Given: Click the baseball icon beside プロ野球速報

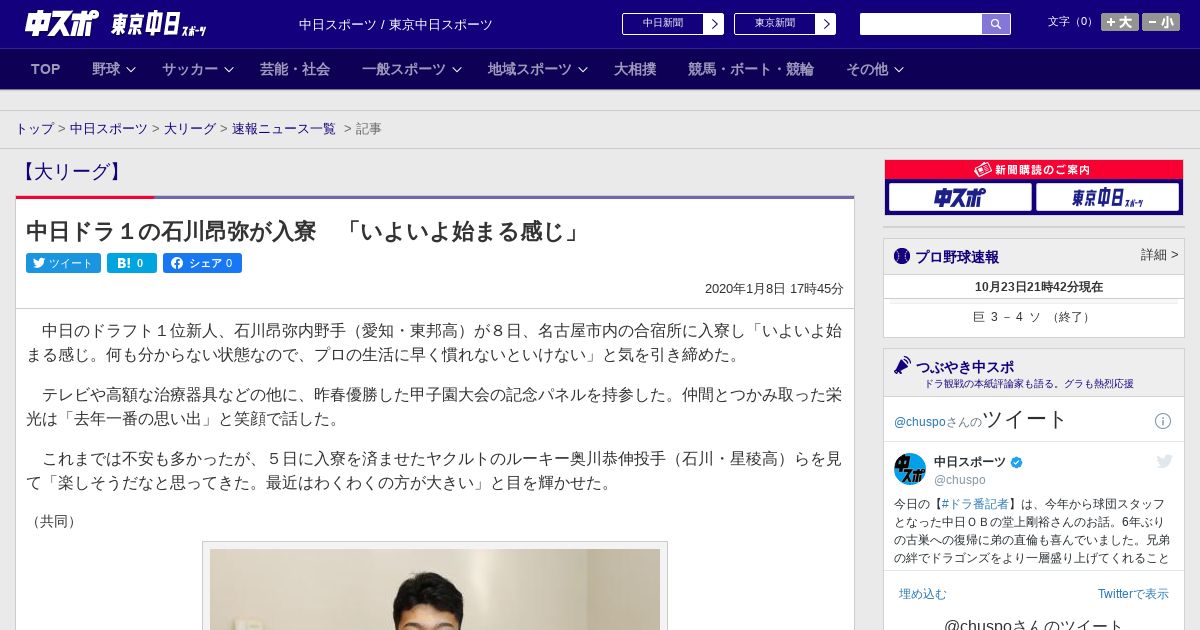Looking at the screenshot, I should tap(902, 256).
